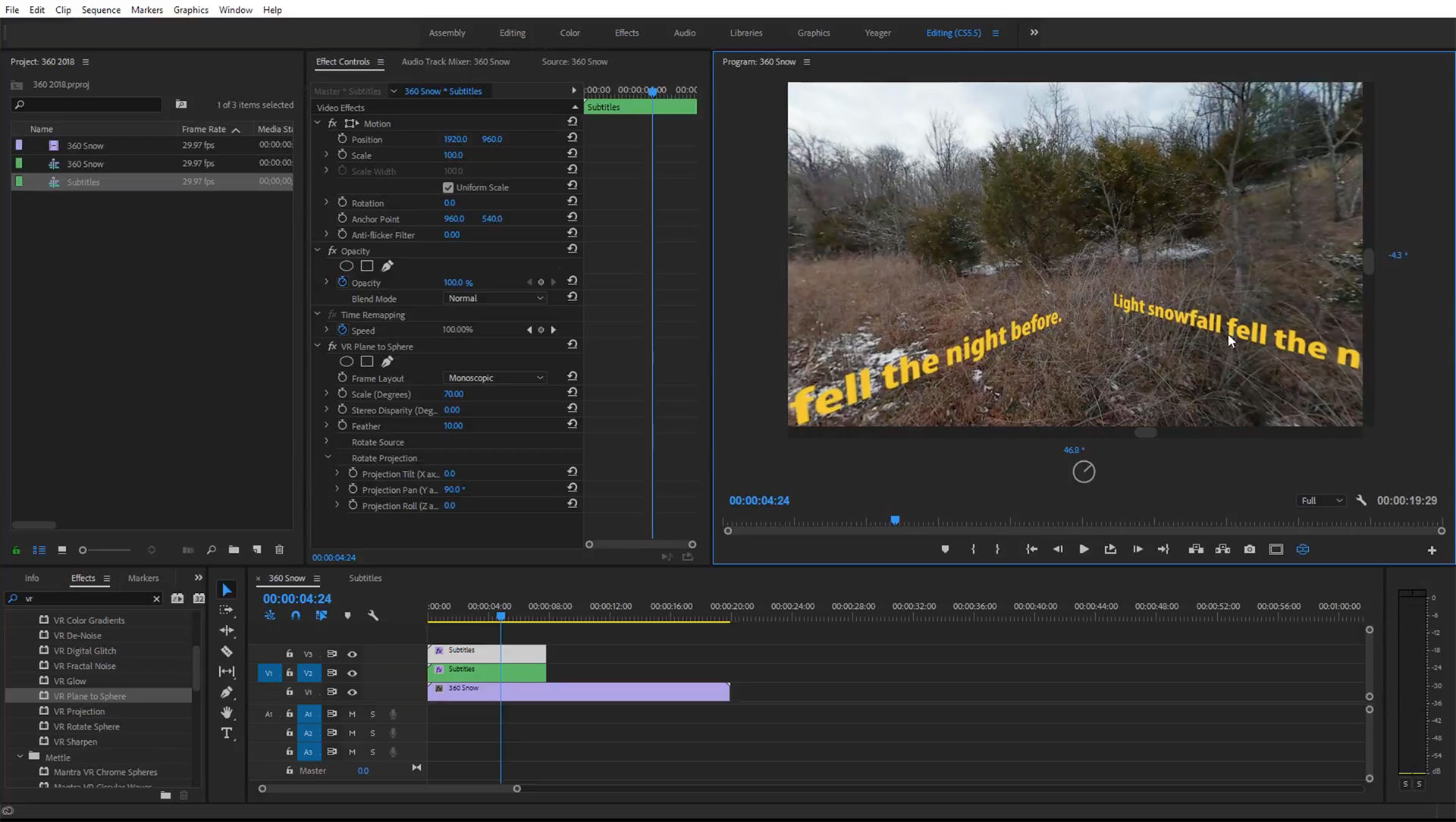Viewport: 1456px width, 822px height.
Task: Expand the Rotate Source section
Action: 327,441
